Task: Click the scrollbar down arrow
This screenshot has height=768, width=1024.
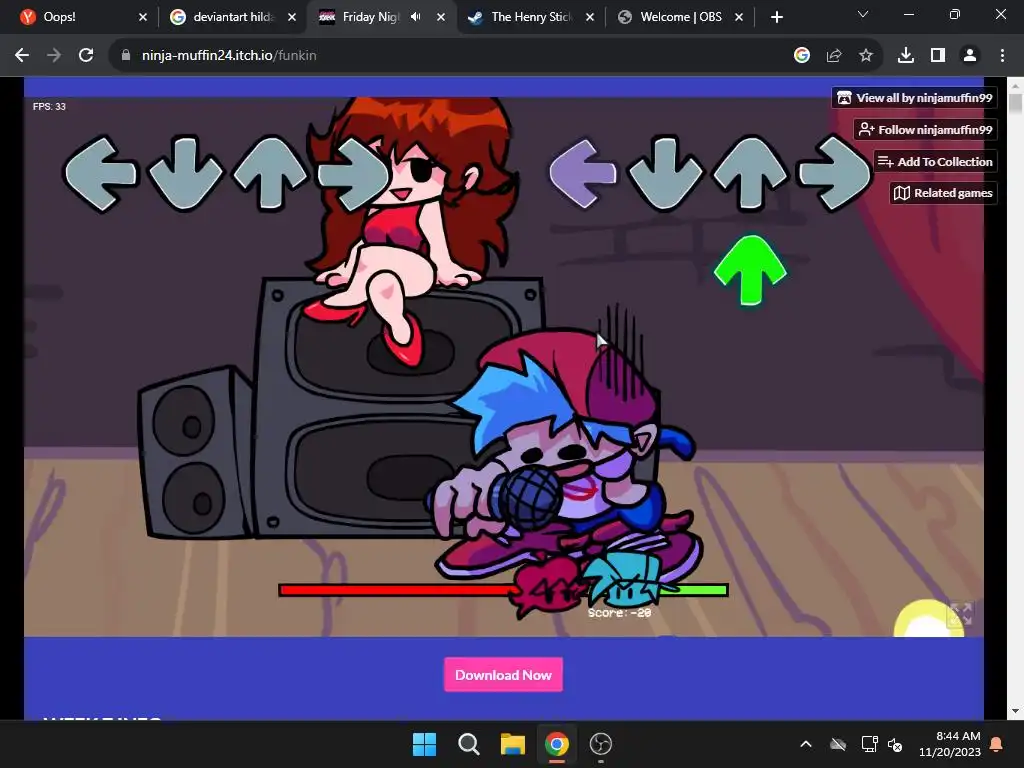Action: (x=1016, y=711)
